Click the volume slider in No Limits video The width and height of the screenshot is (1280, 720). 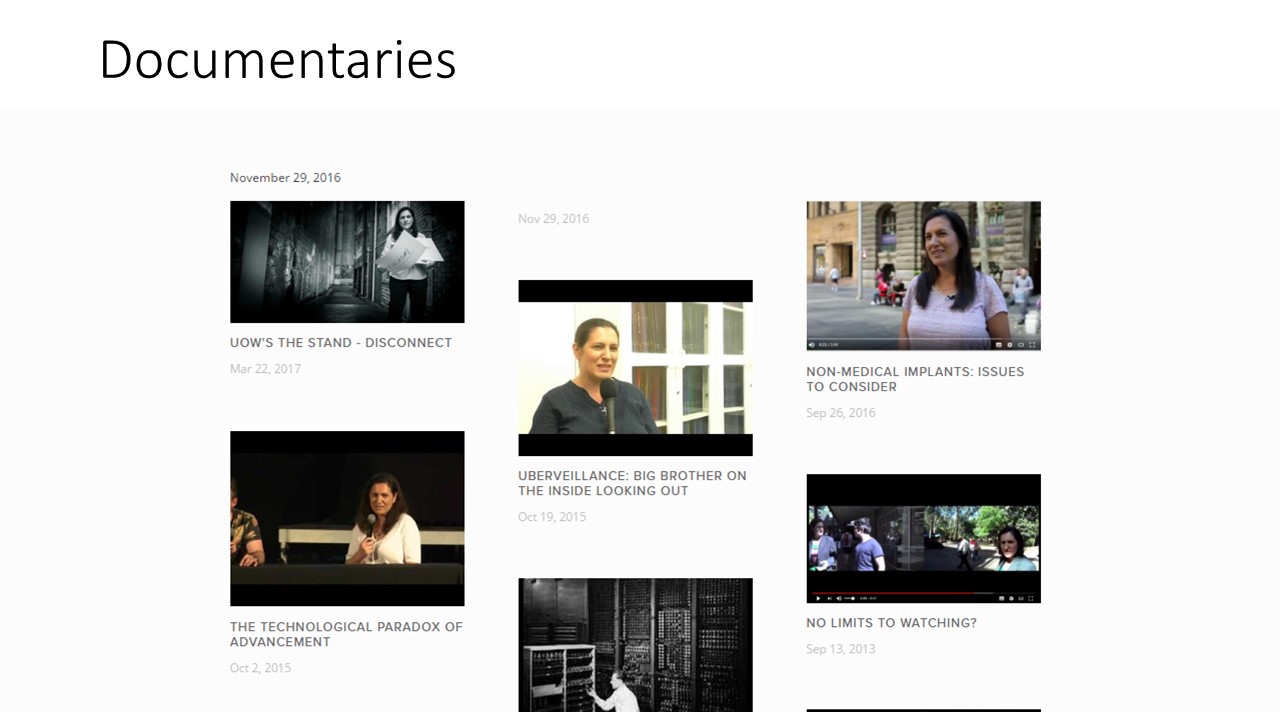[x=850, y=598]
